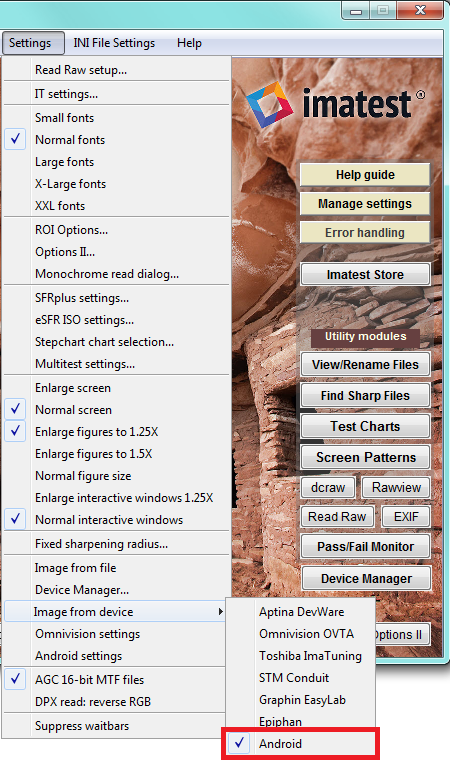The width and height of the screenshot is (450, 764).
Task: Open Multitest settings…
Action: pos(117,363)
